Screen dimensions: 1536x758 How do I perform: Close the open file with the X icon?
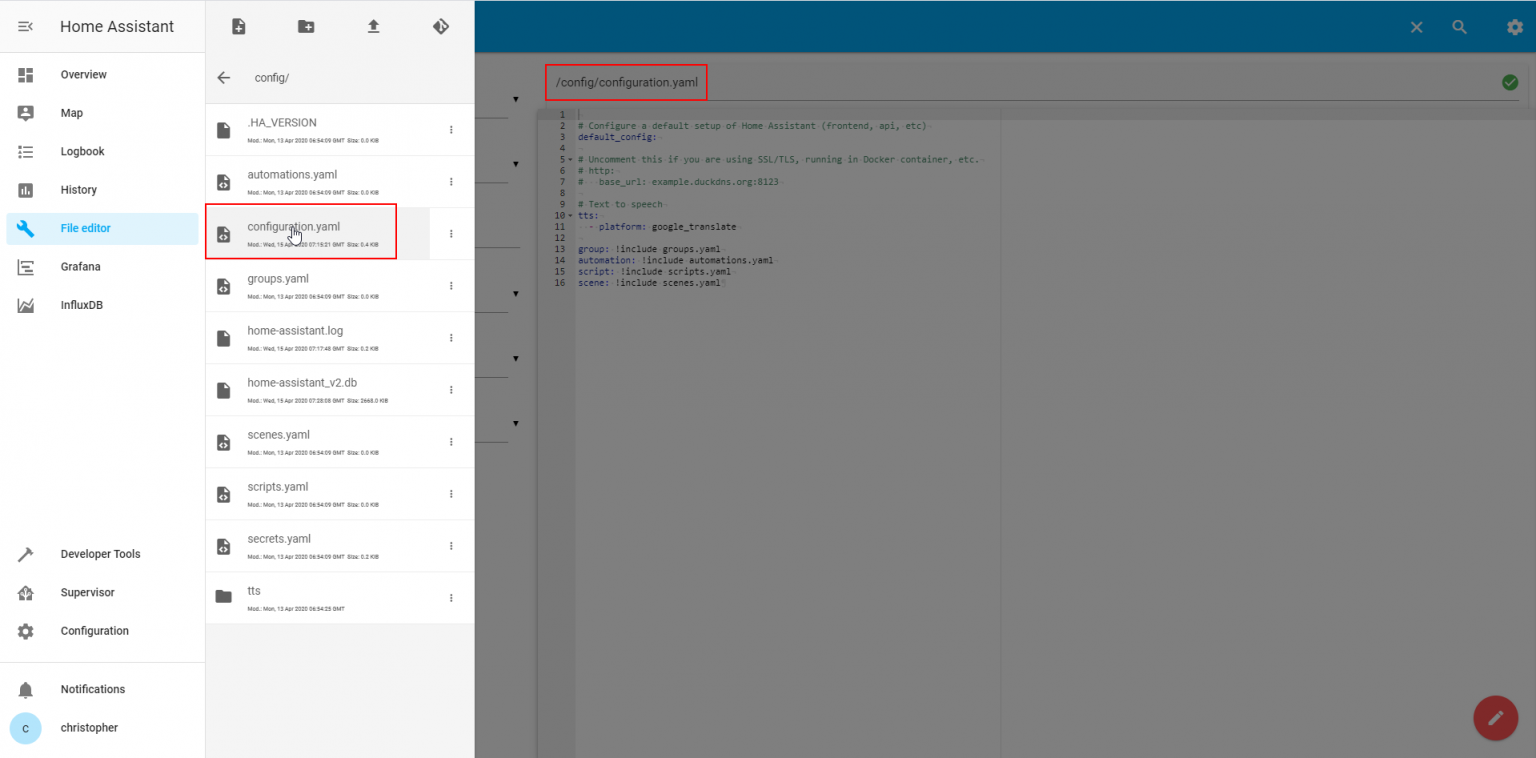pyautogui.click(x=1416, y=27)
